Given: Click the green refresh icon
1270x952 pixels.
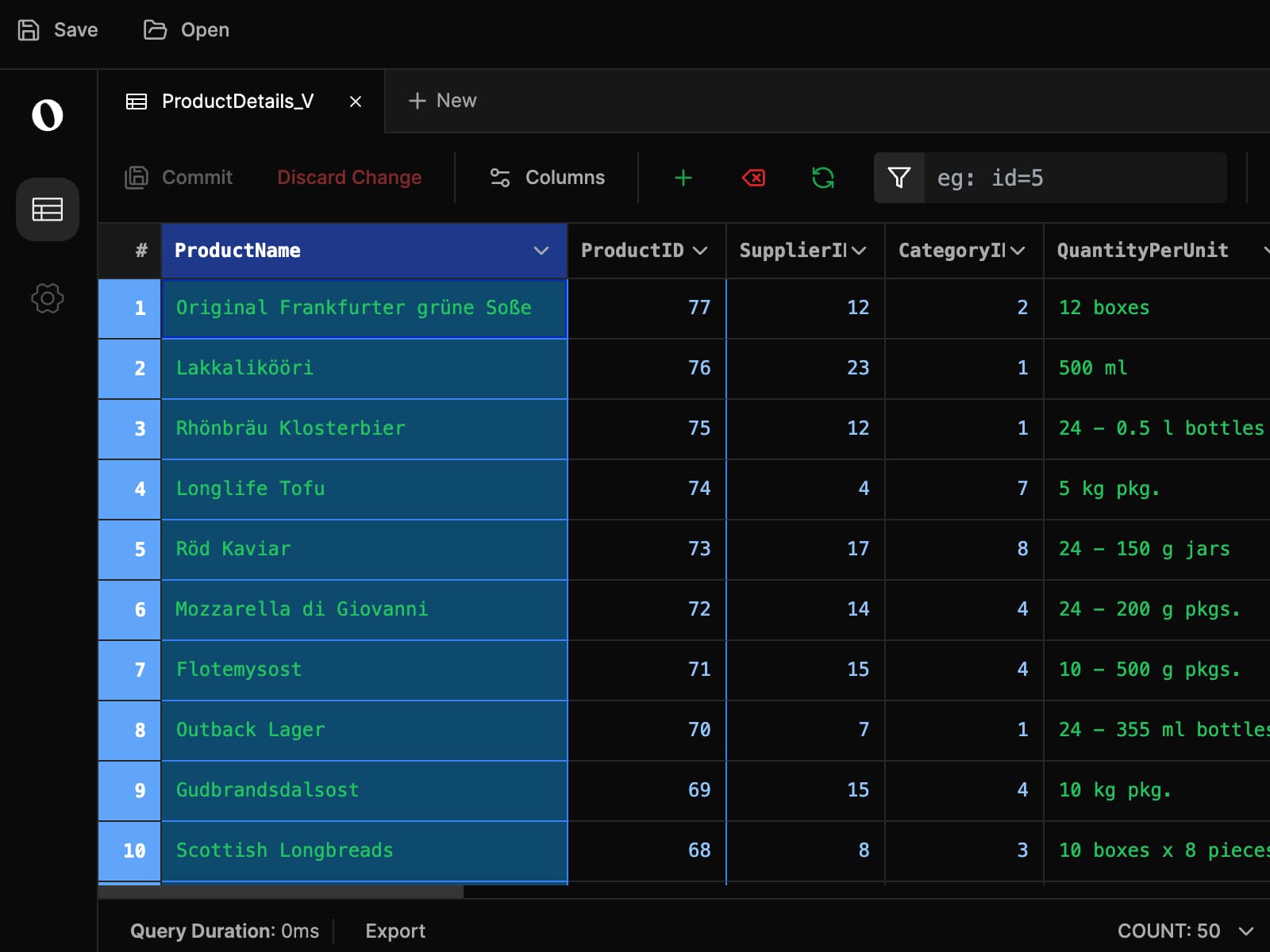Looking at the screenshot, I should pyautogui.click(x=823, y=178).
